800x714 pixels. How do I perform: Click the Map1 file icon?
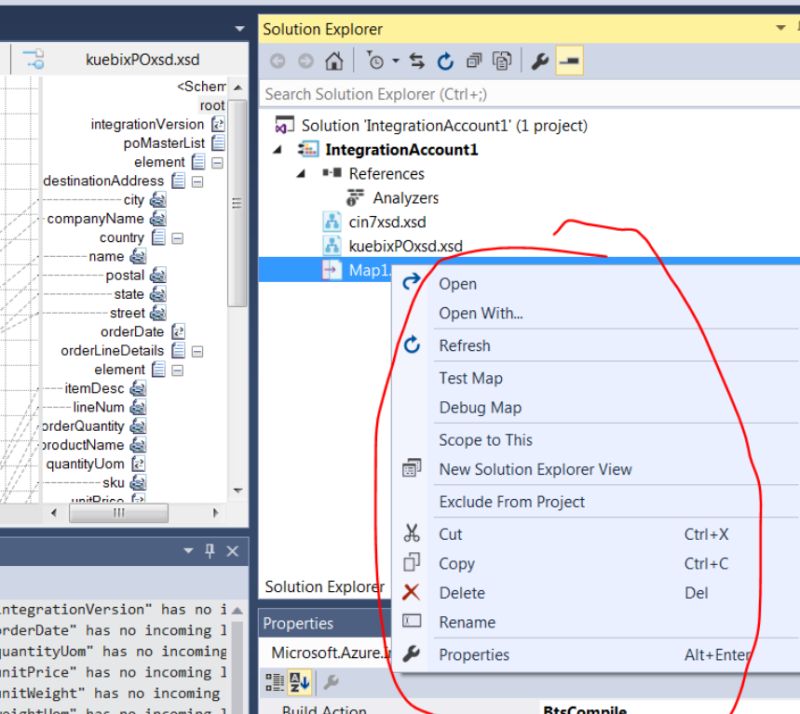pos(332,270)
